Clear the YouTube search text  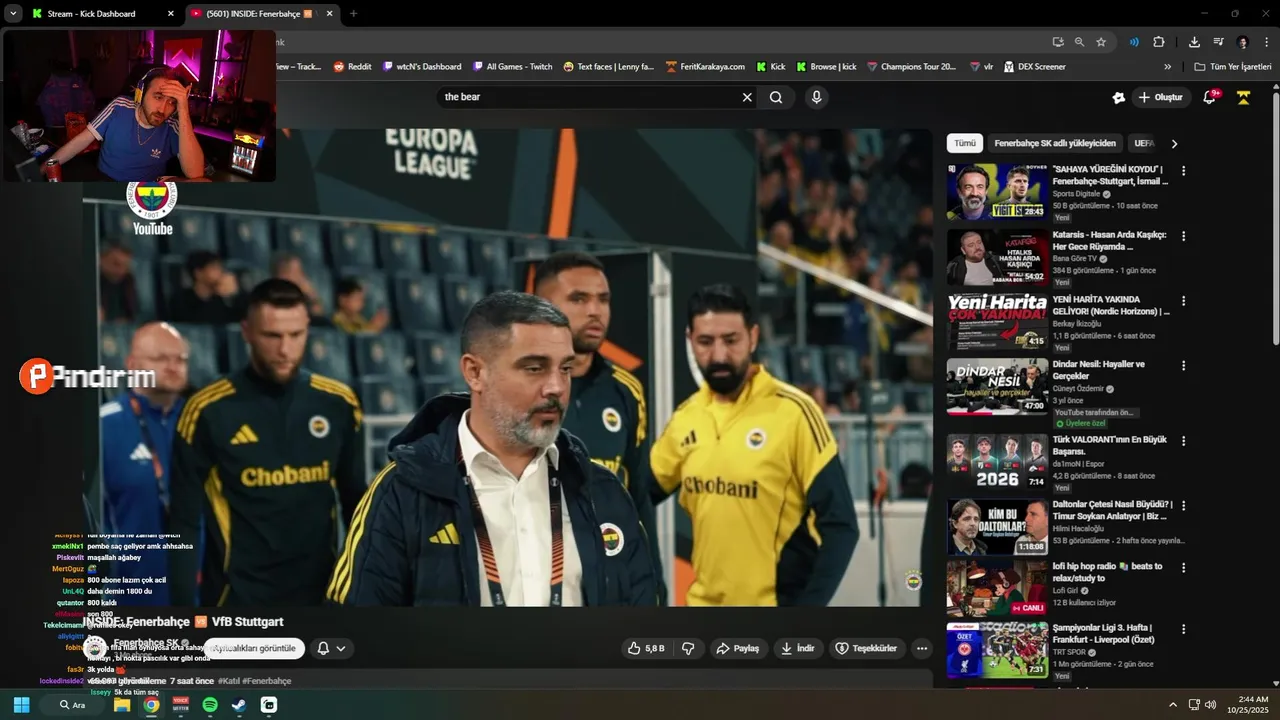747,97
